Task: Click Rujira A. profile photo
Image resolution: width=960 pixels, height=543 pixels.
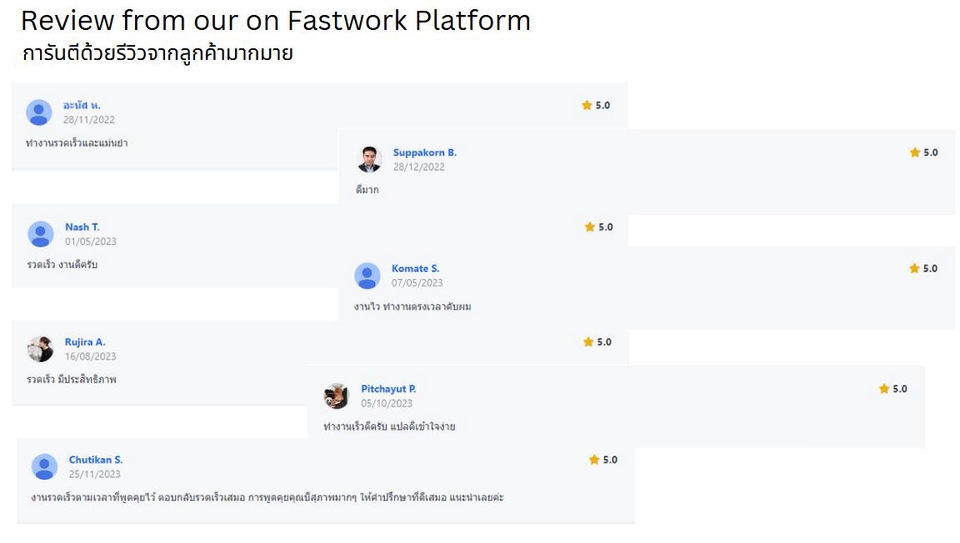Action: [x=40, y=349]
